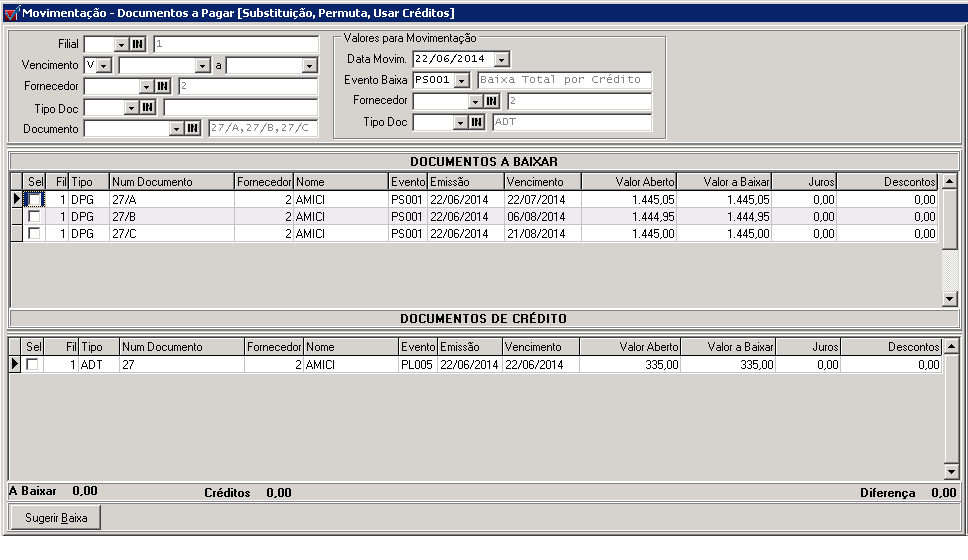The height and width of the screenshot is (560, 968).
Task: Click the IN button next to Filial
Action: (138, 44)
